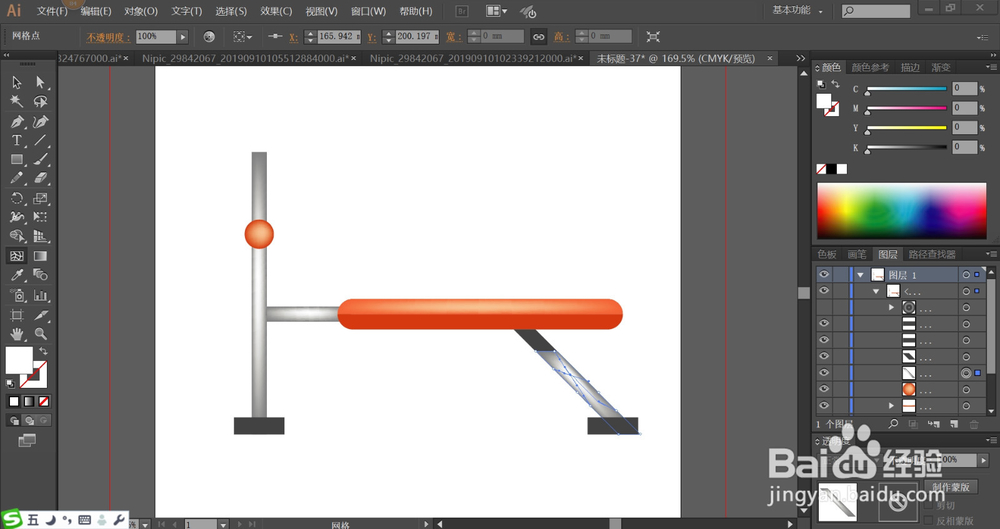Click the delete layer trash icon
1000x529 pixels.
[974, 424]
